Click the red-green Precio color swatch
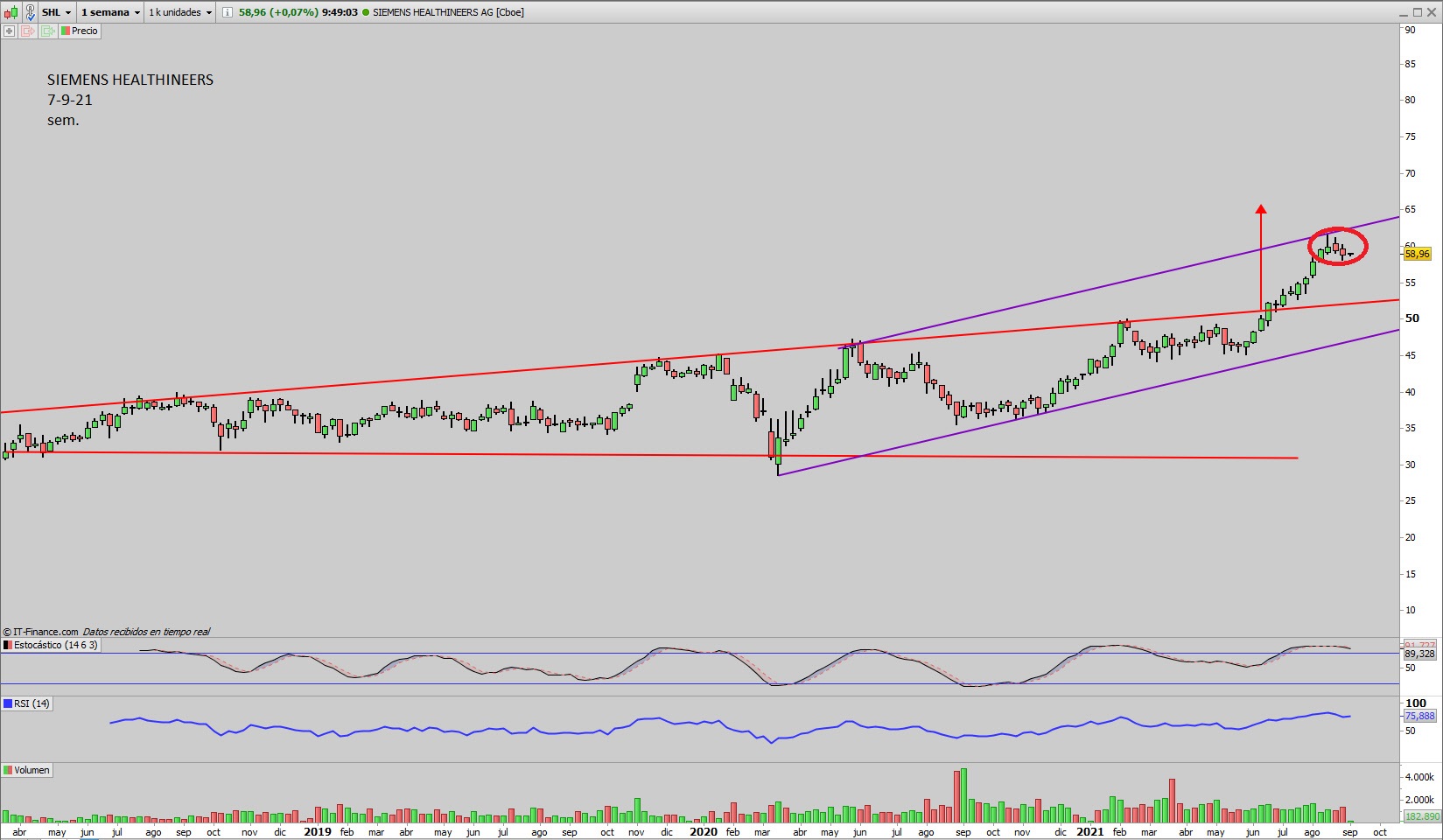This screenshot has width=1443, height=840. [x=65, y=31]
